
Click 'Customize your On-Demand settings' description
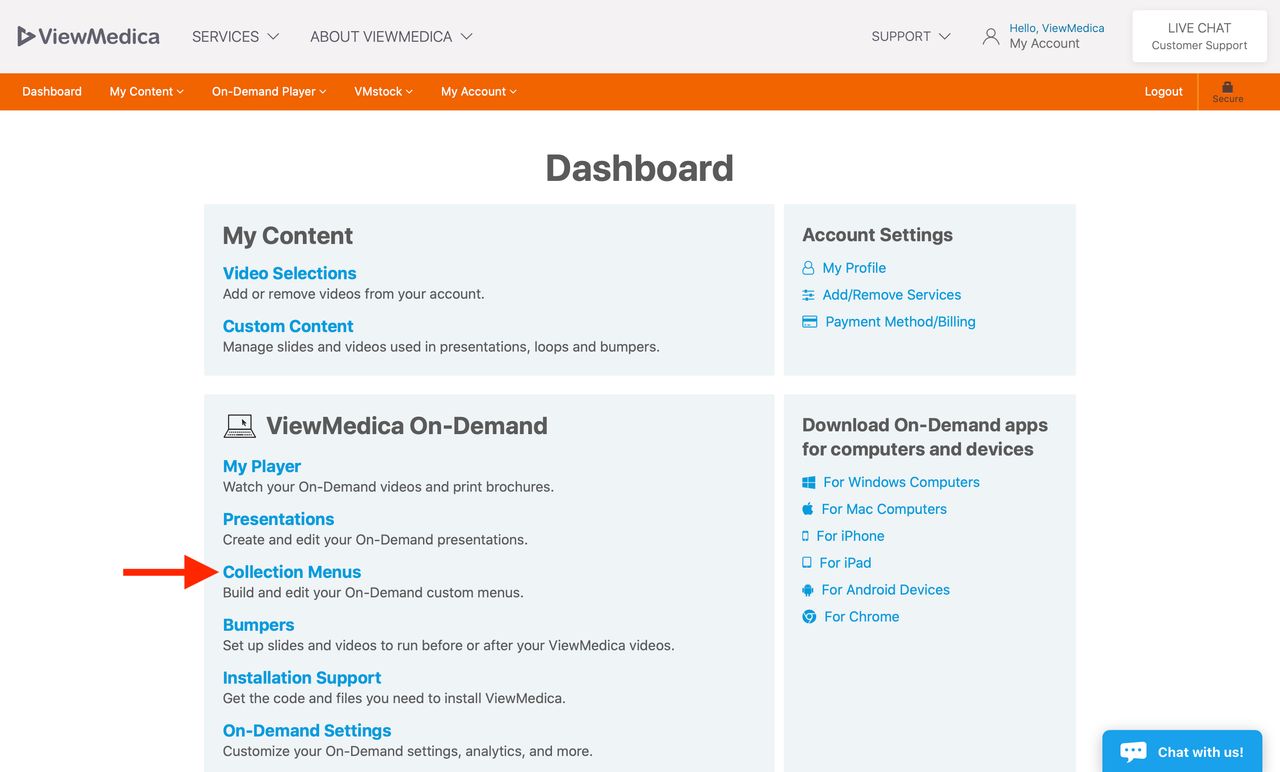click(408, 751)
